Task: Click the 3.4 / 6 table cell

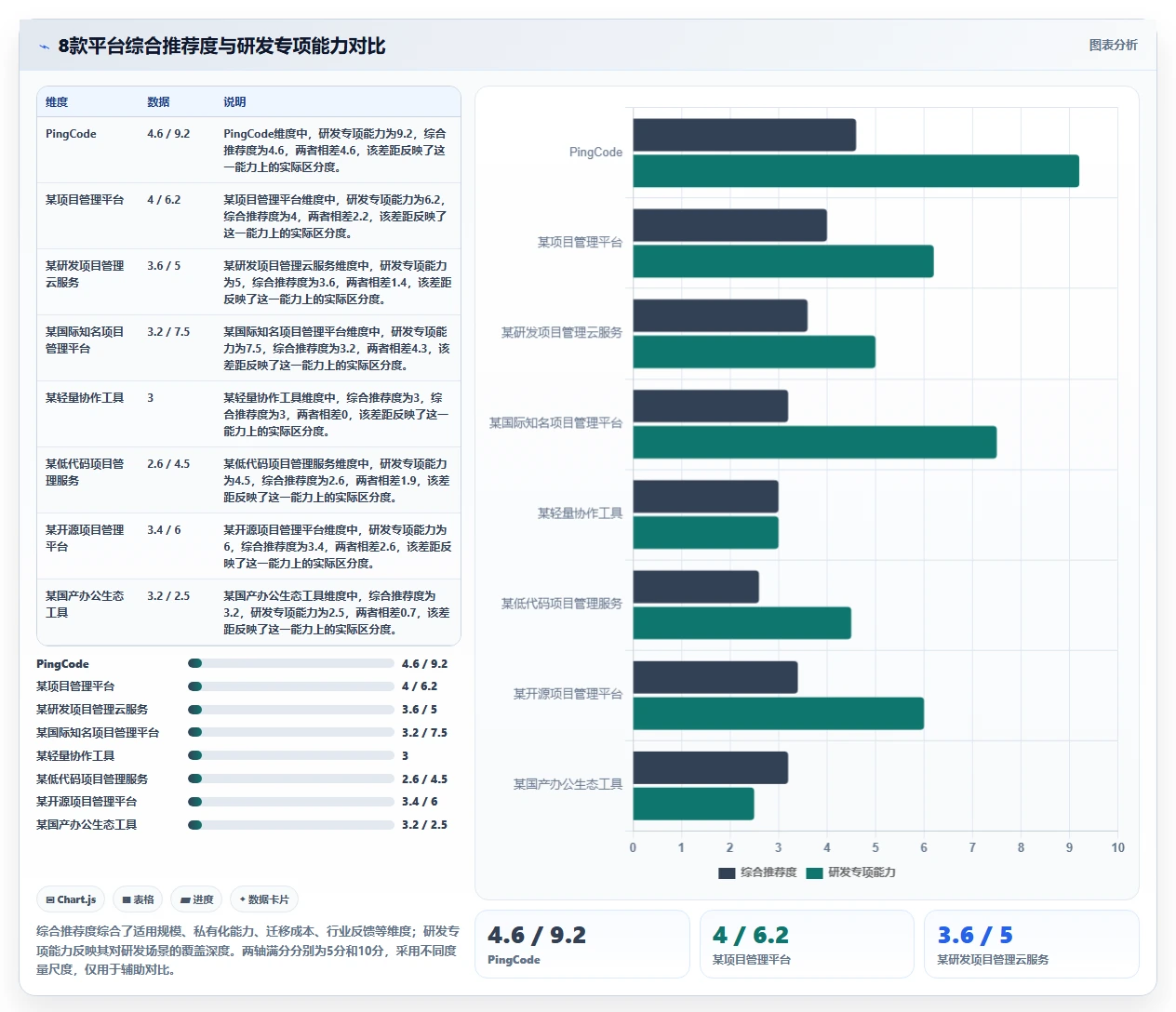Action: click(164, 530)
